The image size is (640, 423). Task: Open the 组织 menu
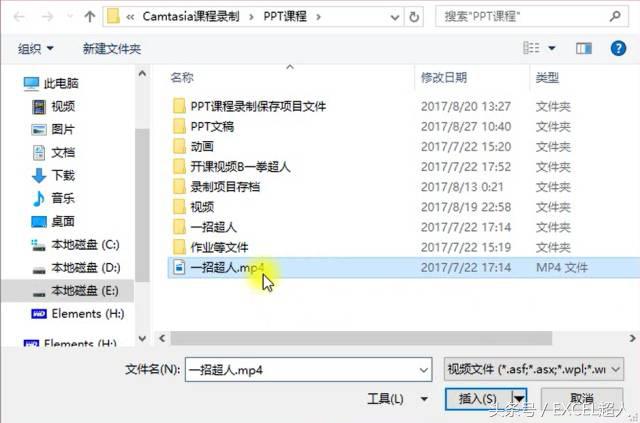click(36, 49)
